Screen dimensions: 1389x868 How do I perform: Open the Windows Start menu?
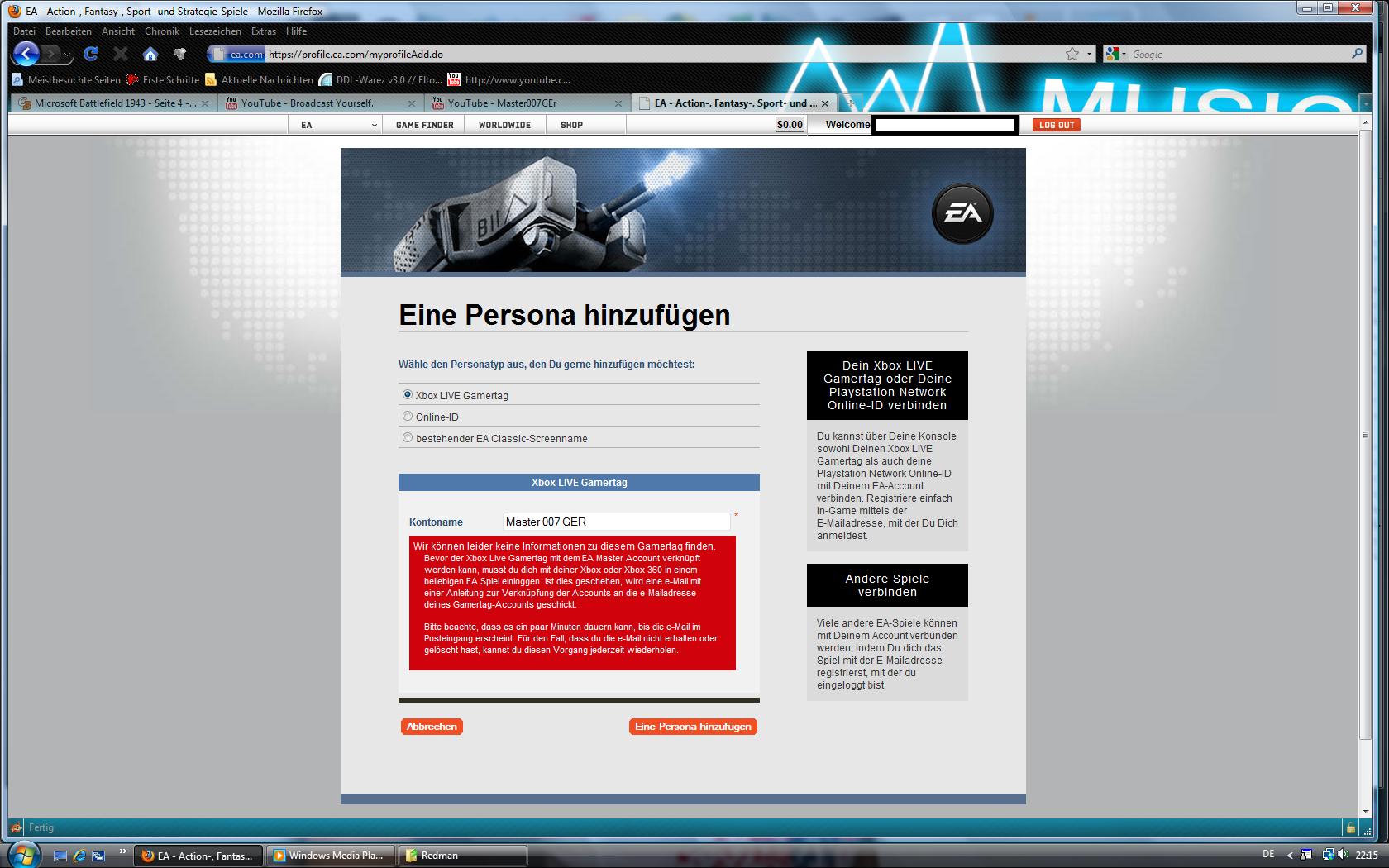point(22,854)
